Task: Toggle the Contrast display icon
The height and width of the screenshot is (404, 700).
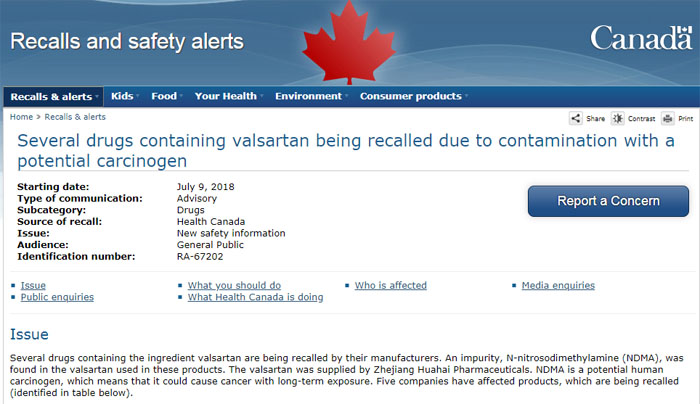Action: [618, 118]
